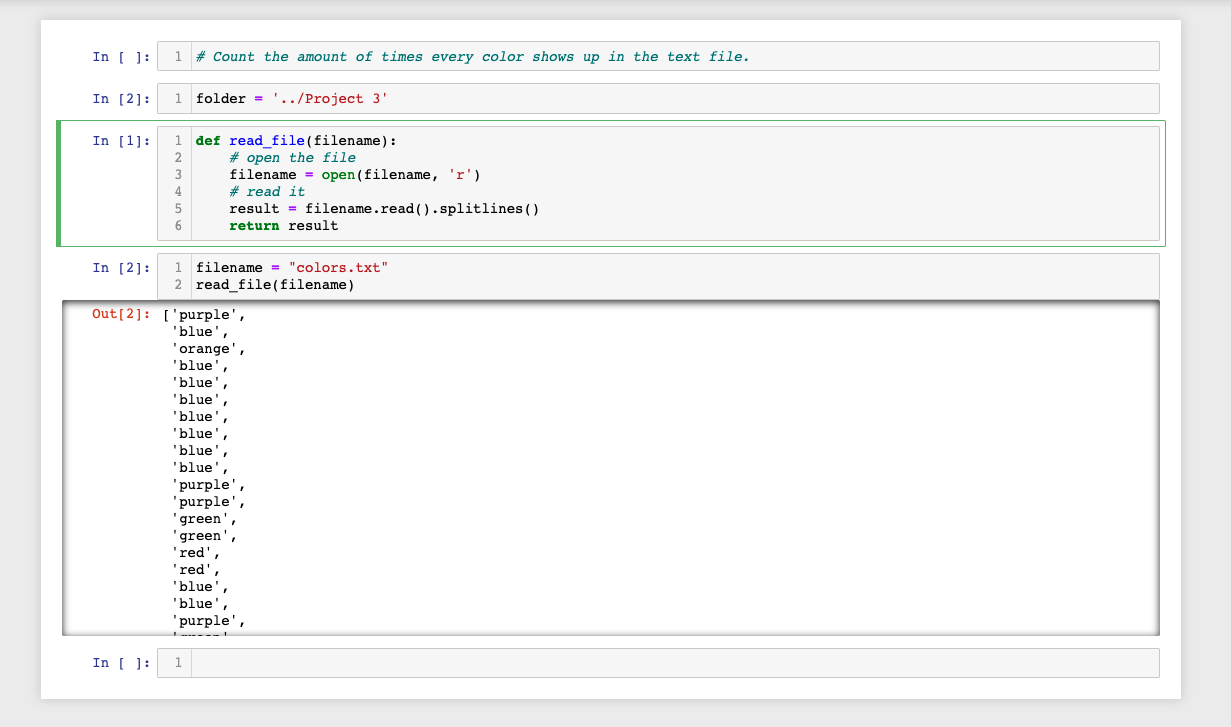The image size is (1231, 727).
Task: Select the read_file(filename) call line
Action: pos(273,284)
